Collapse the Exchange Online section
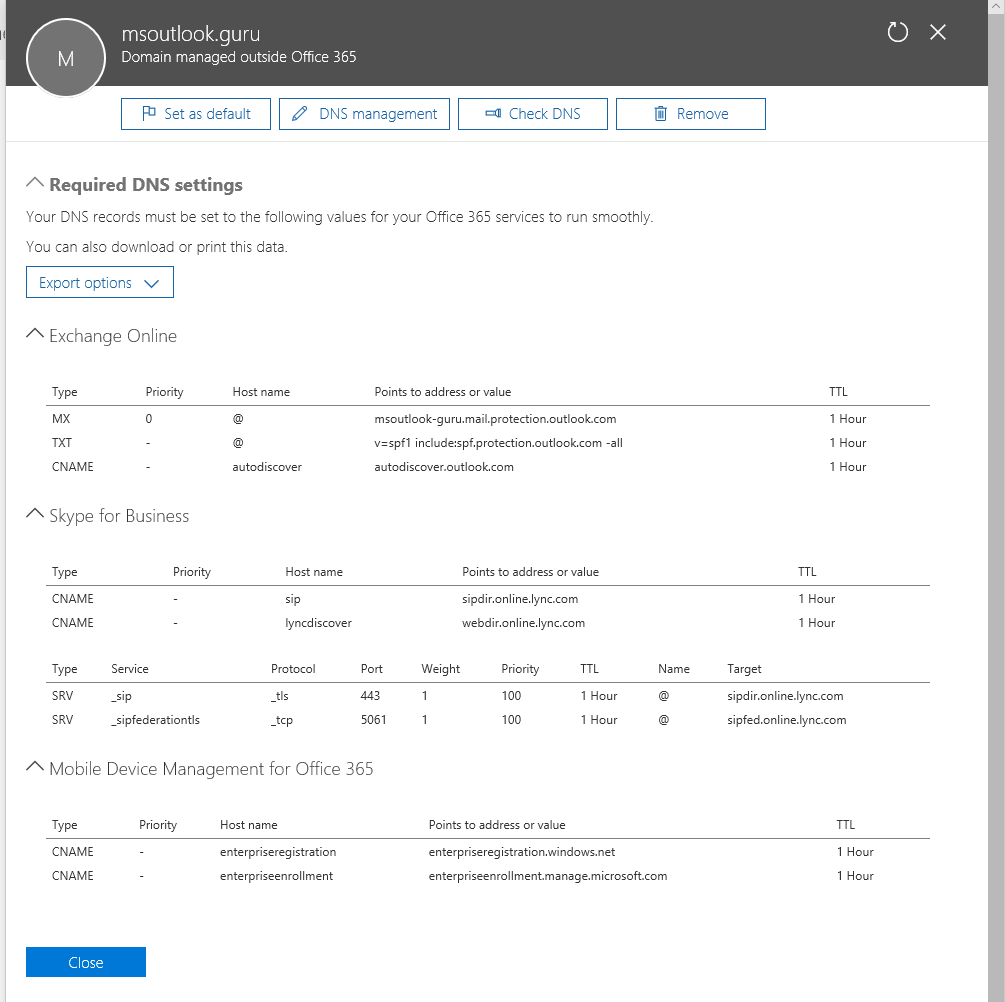 click(x=34, y=334)
